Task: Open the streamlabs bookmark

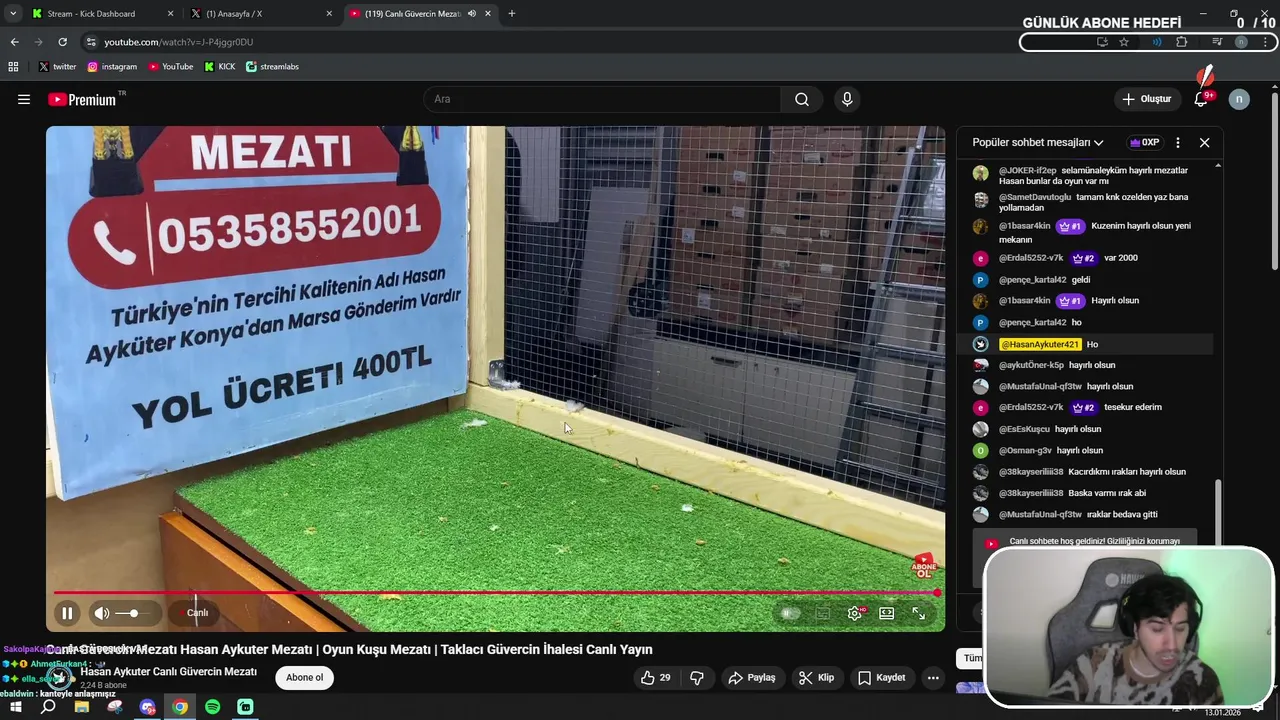Action: click(272, 67)
